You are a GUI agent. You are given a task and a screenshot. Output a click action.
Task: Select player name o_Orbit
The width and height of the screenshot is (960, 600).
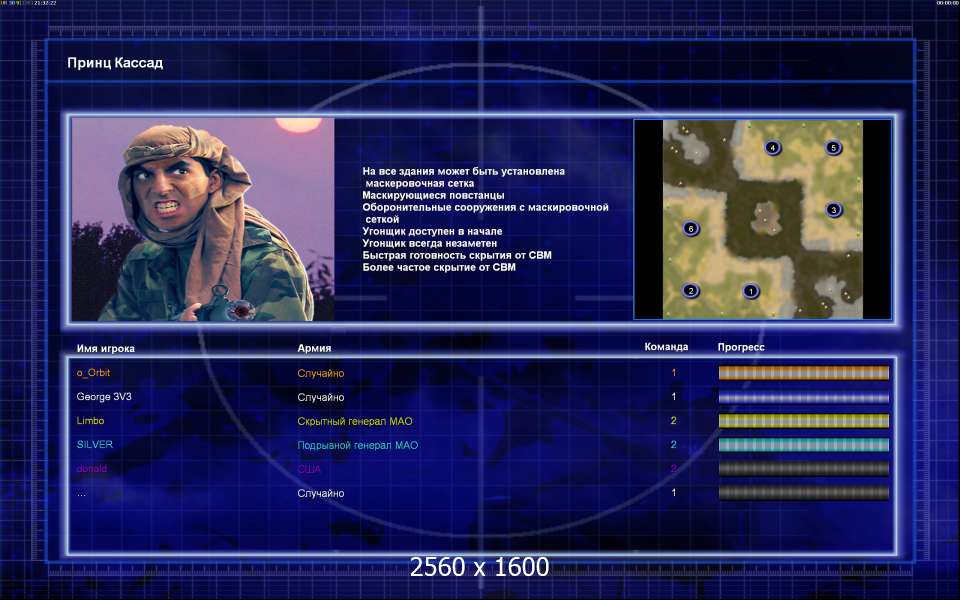coord(93,373)
